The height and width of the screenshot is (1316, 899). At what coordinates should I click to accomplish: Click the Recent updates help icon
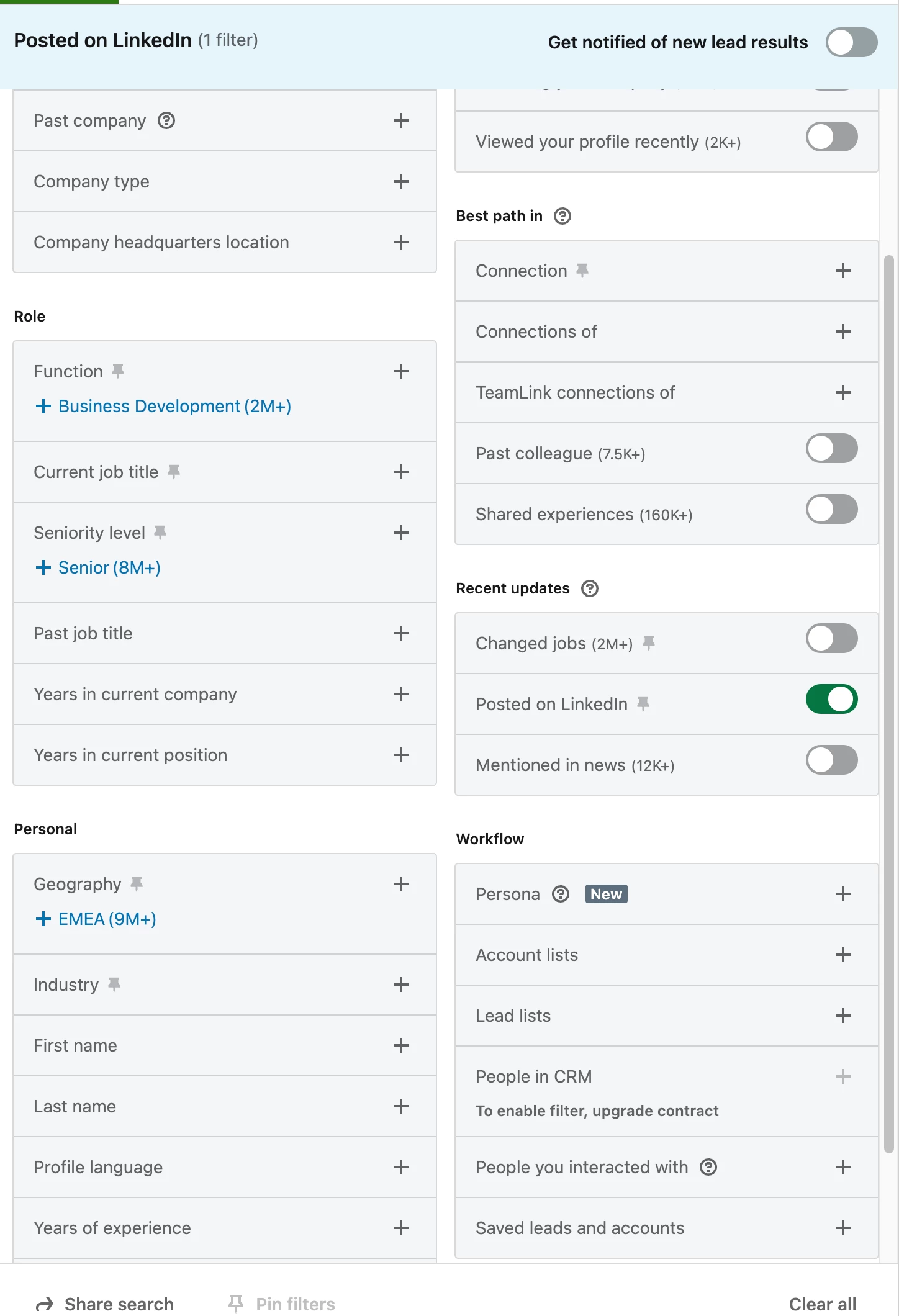pos(590,588)
